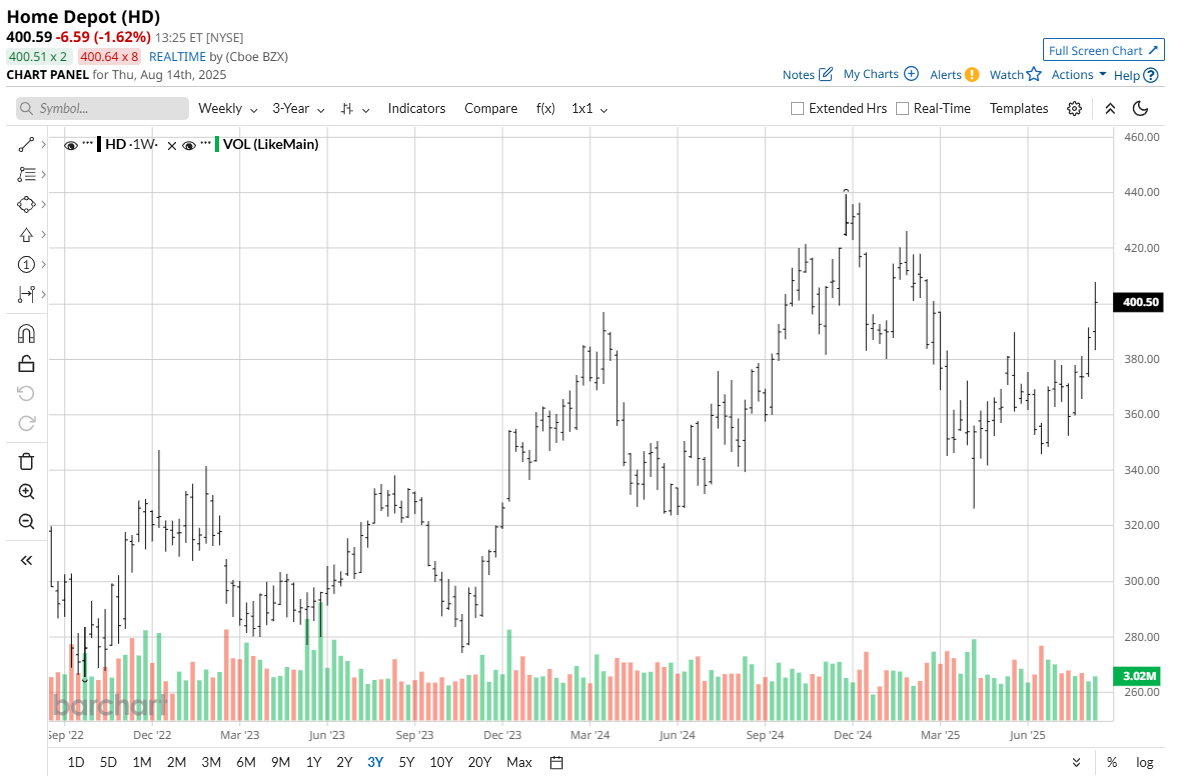Viewport: 1187px width, 782px height.
Task: Open the Compare menu
Action: point(491,108)
